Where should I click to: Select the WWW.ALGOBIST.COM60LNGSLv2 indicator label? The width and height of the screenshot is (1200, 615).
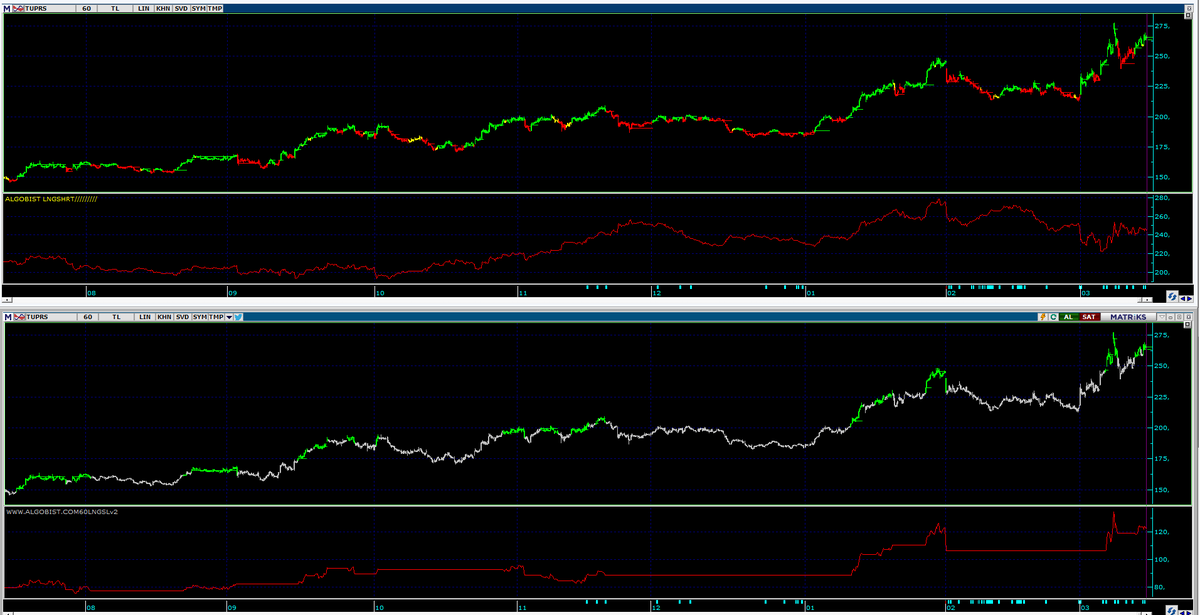click(64, 512)
